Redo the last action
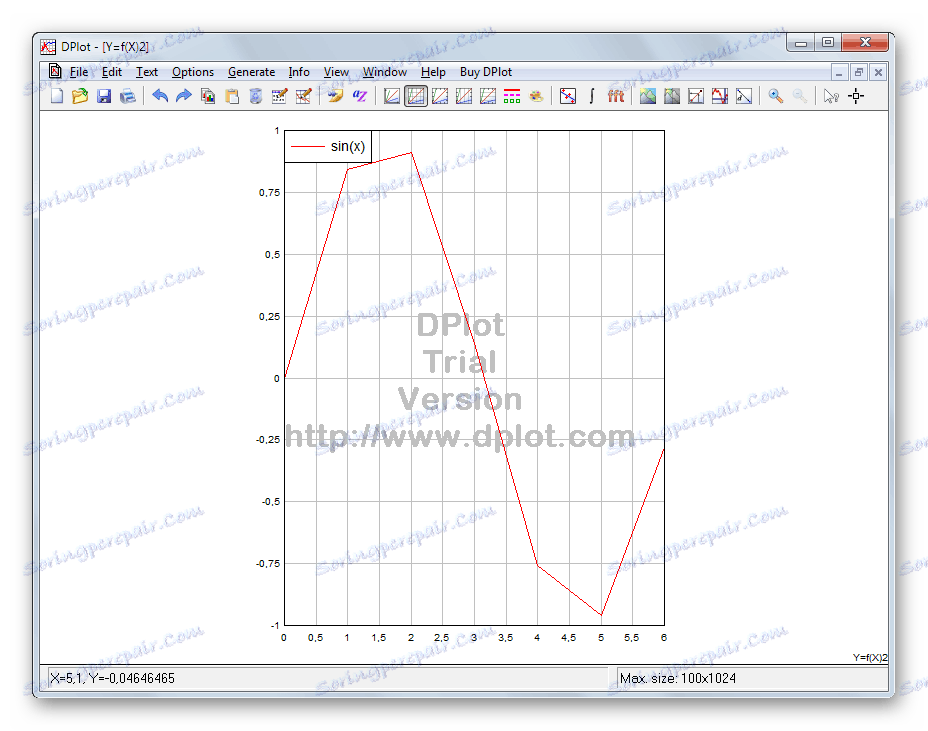This screenshot has height=731, width=928. coord(184,96)
